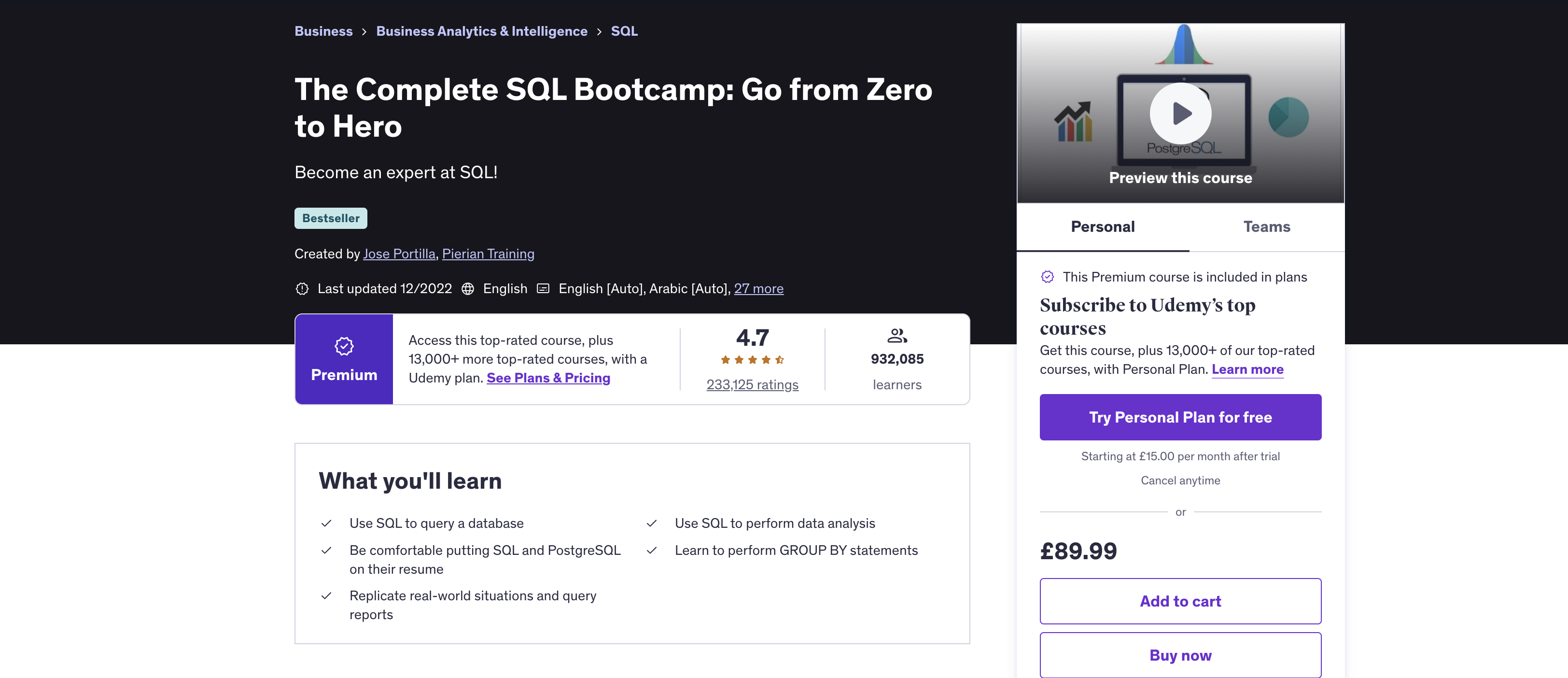Open See Plans & Pricing link

click(548, 378)
